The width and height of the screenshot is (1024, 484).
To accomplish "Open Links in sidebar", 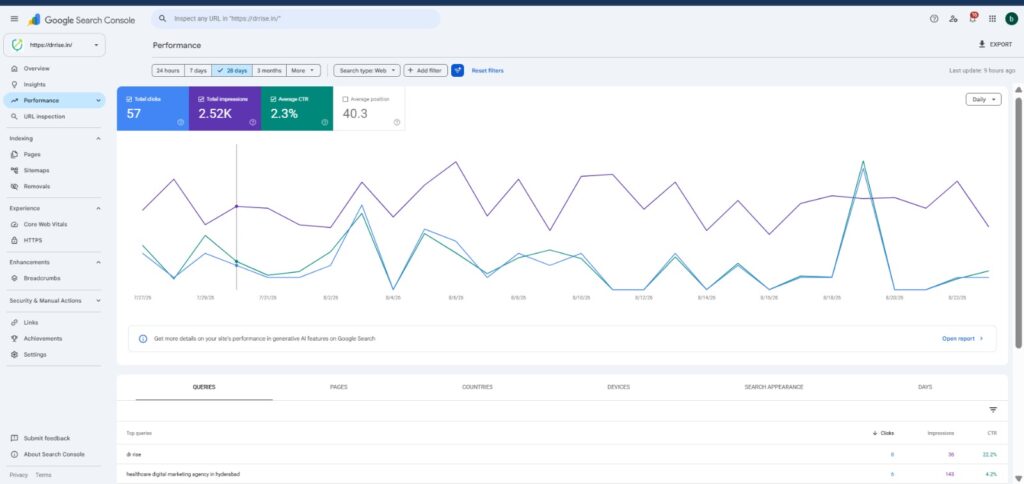I will click(x=54, y=323).
